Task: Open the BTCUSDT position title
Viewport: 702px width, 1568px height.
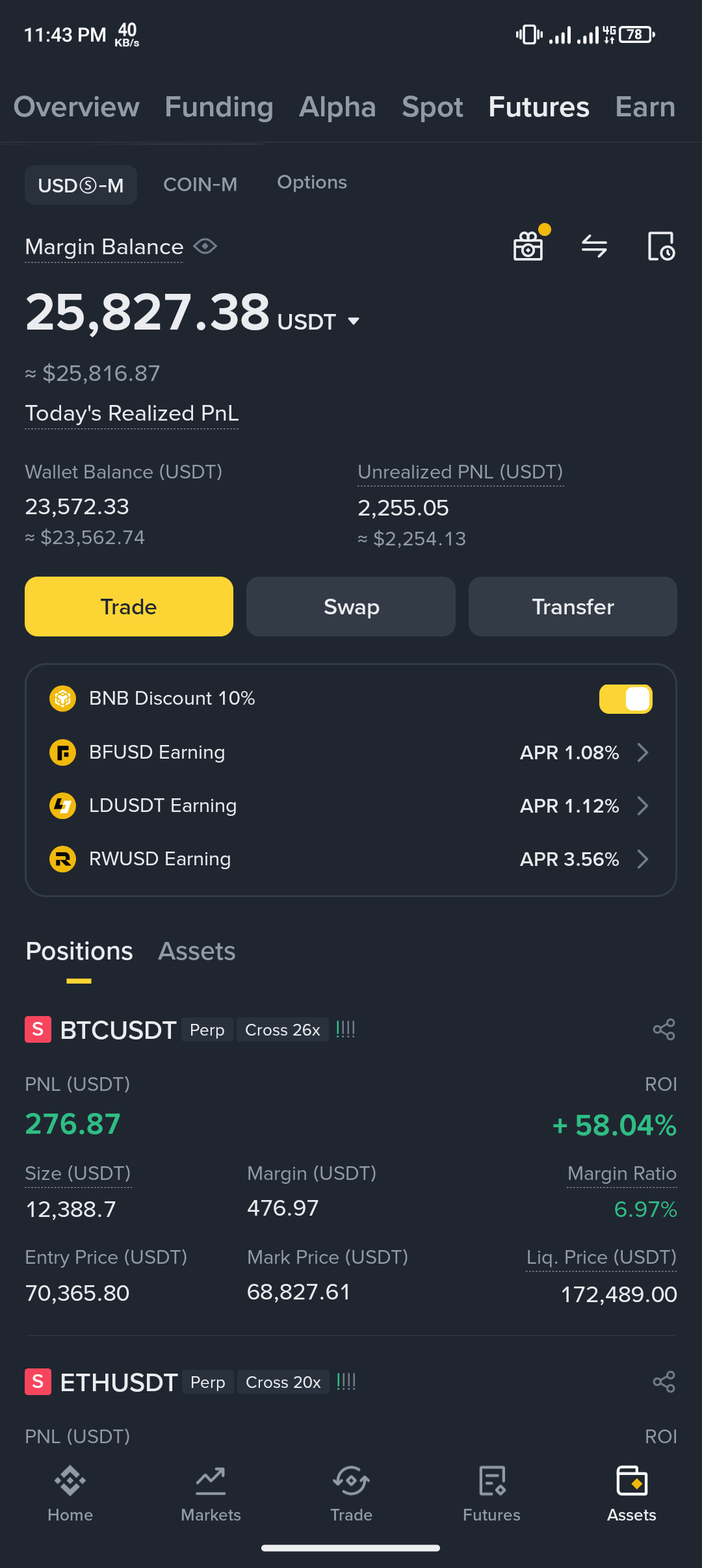Action: click(x=118, y=1030)
